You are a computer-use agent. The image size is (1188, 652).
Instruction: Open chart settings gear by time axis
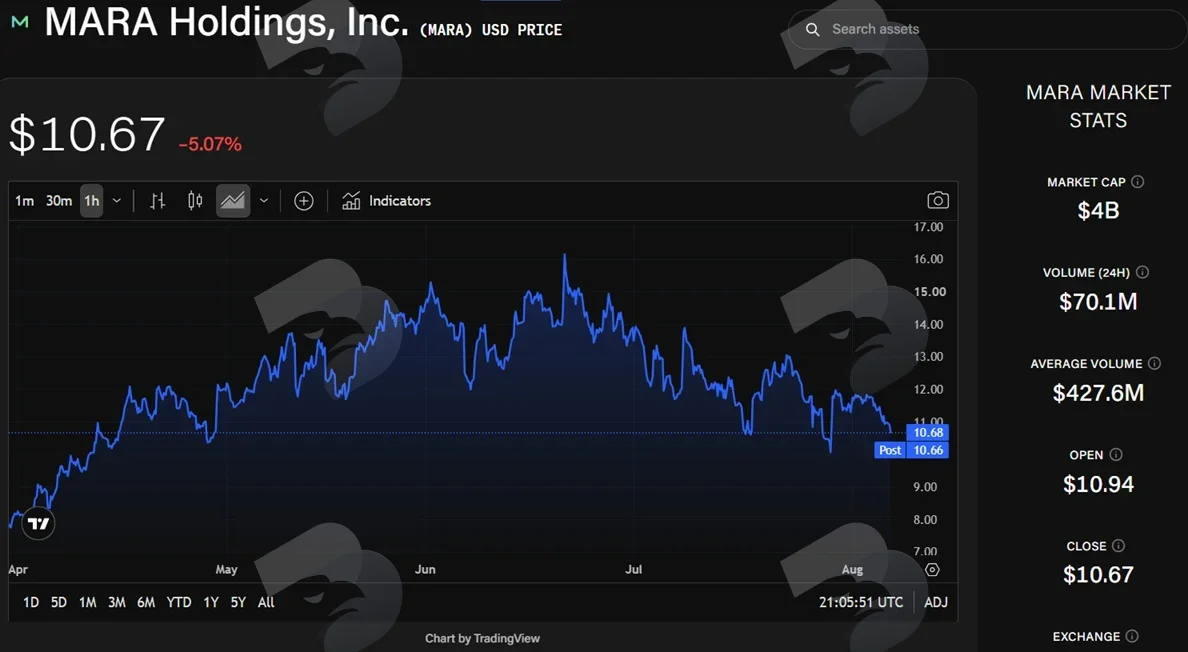932,569
